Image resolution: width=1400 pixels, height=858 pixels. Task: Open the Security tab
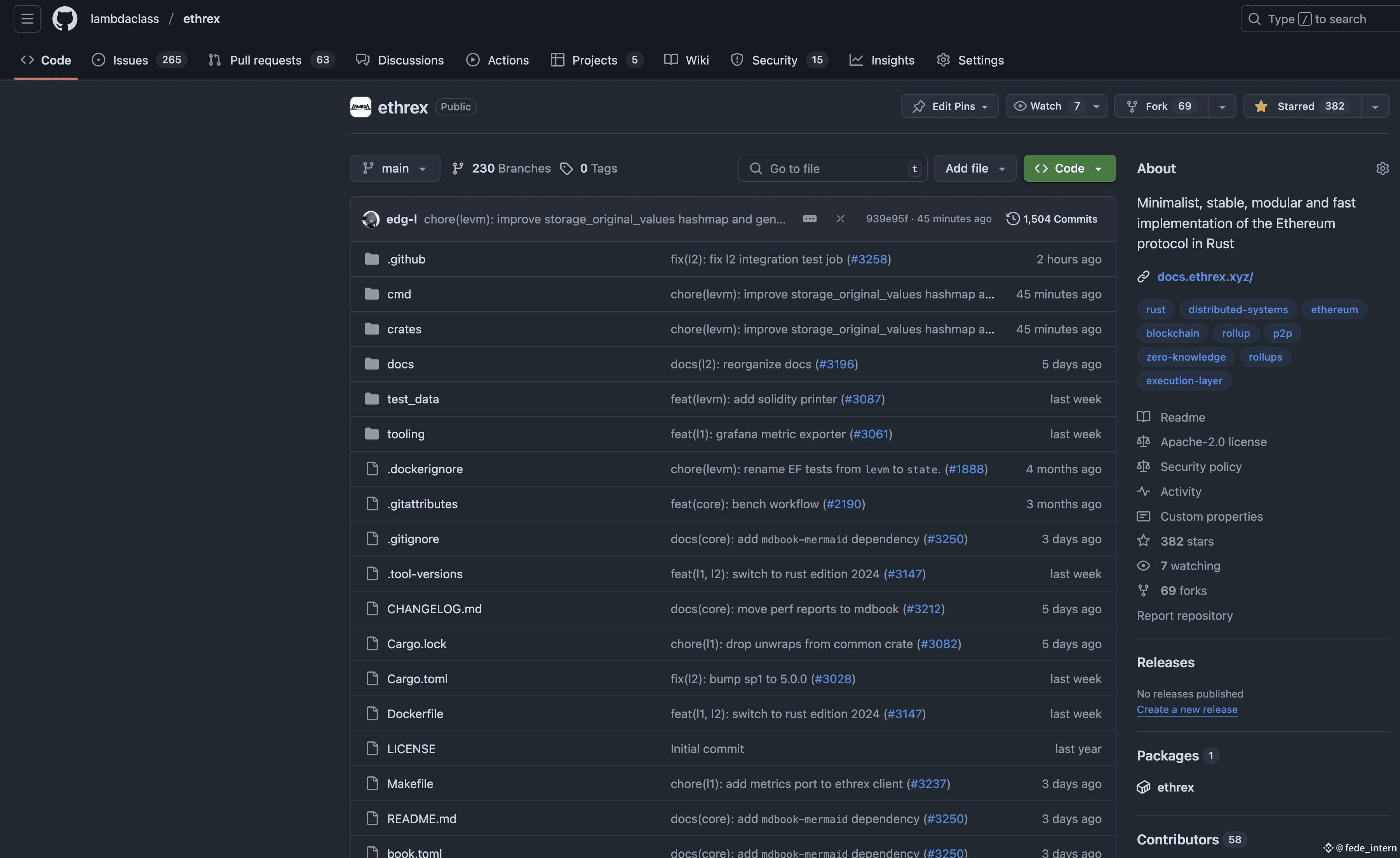point(779,60)
